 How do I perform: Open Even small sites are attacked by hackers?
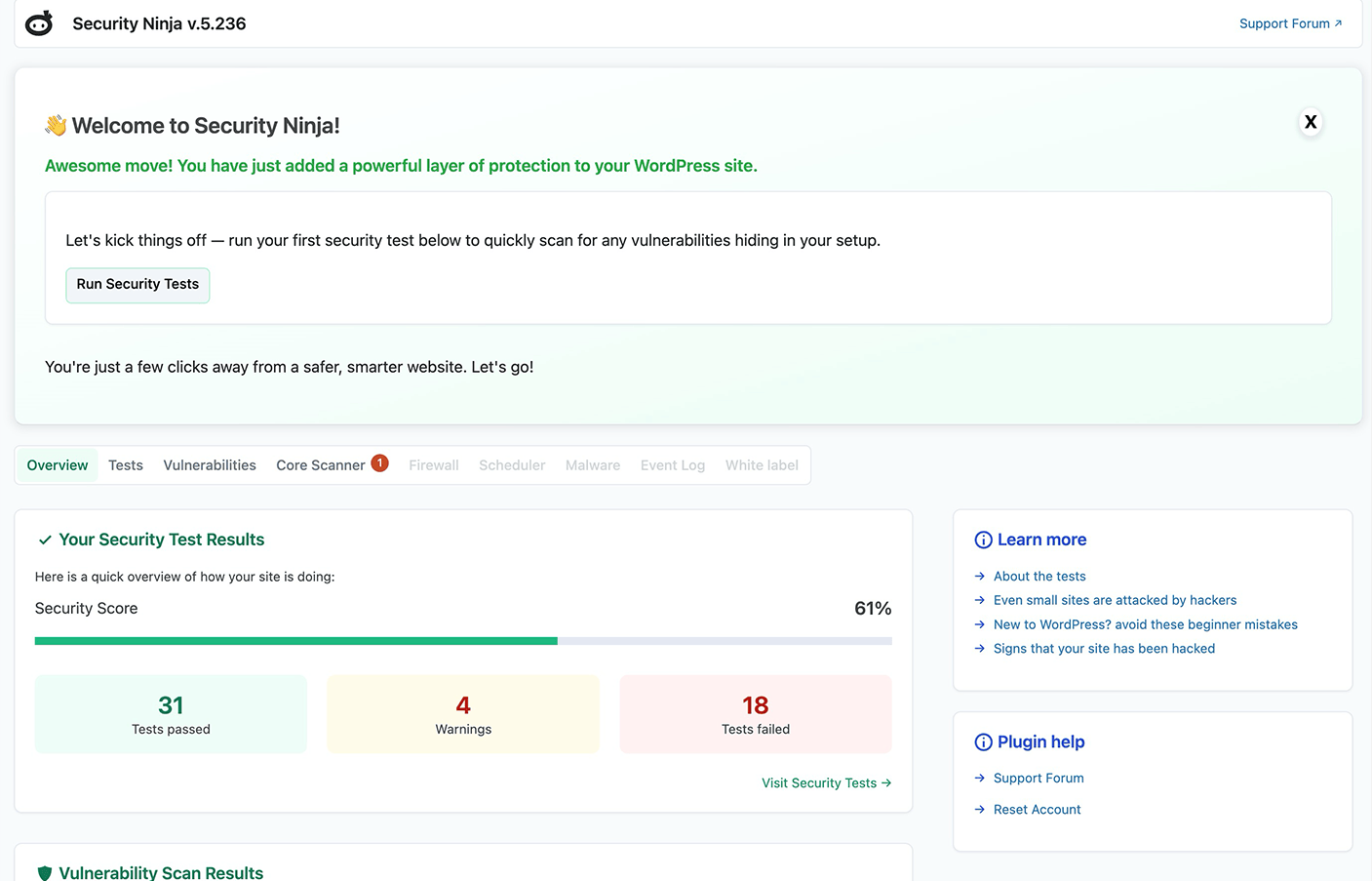point(1115,600)
